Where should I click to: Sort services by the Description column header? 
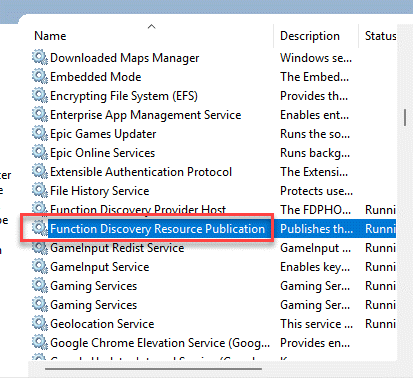(x=310, y=36)
